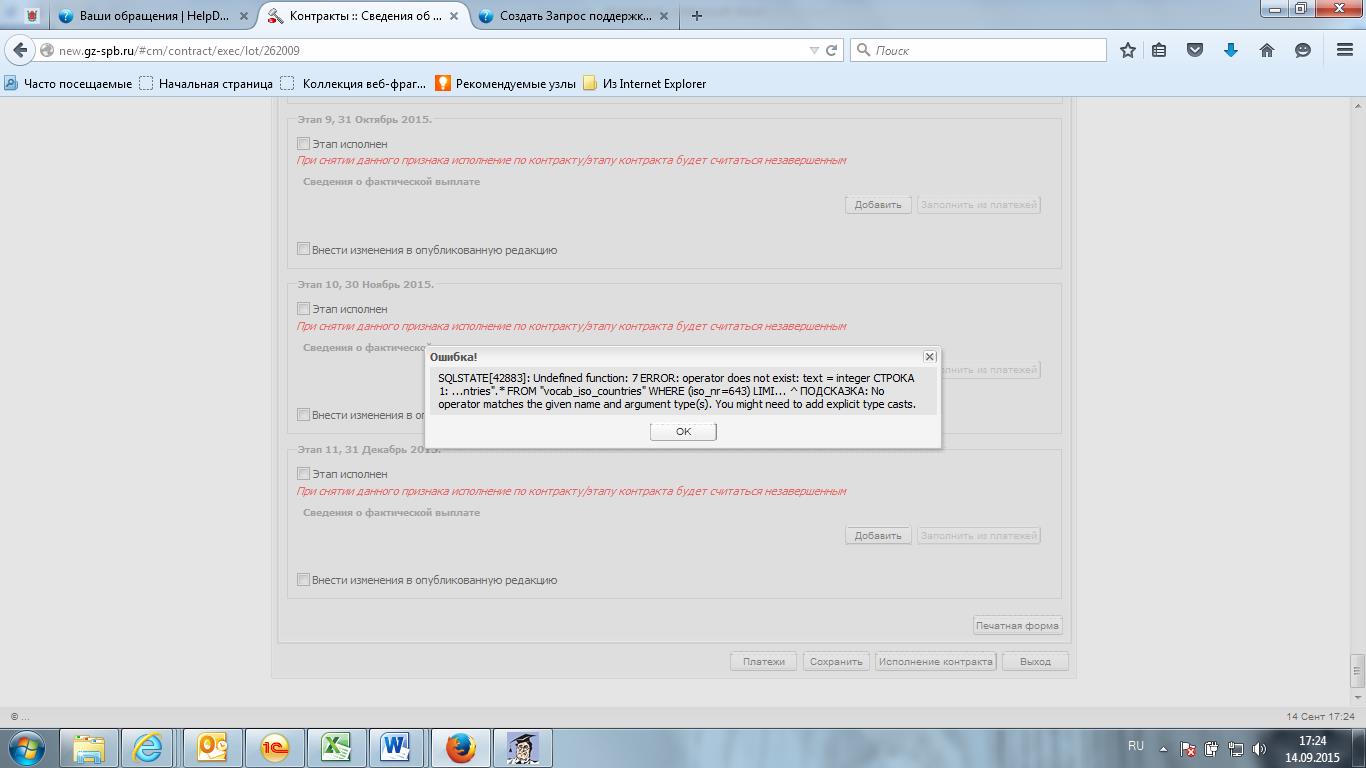Check Внести изменения in Этап 9

tap(303, 250)
